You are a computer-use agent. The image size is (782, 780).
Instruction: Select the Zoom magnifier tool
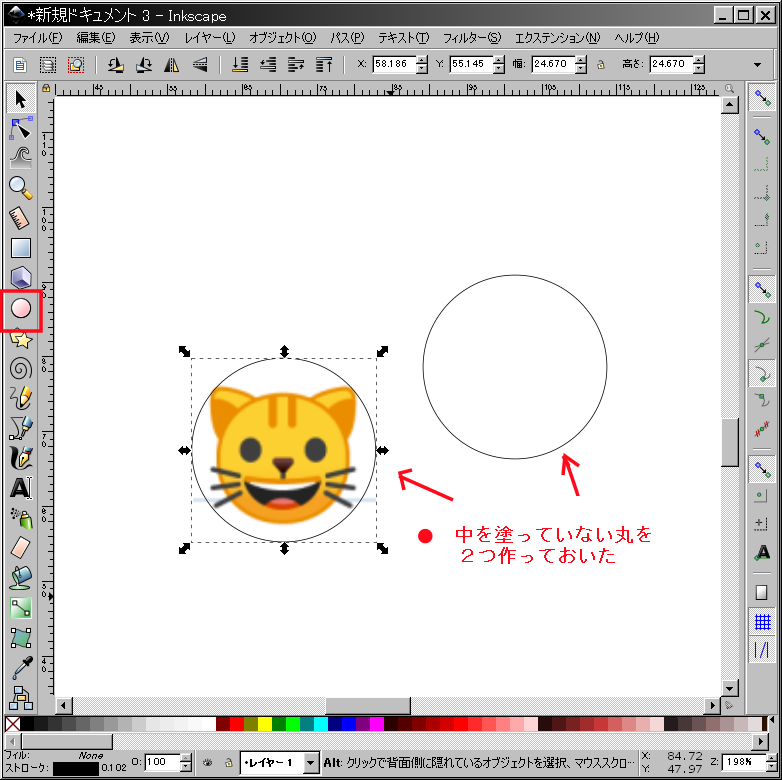[x=20, y=188]
